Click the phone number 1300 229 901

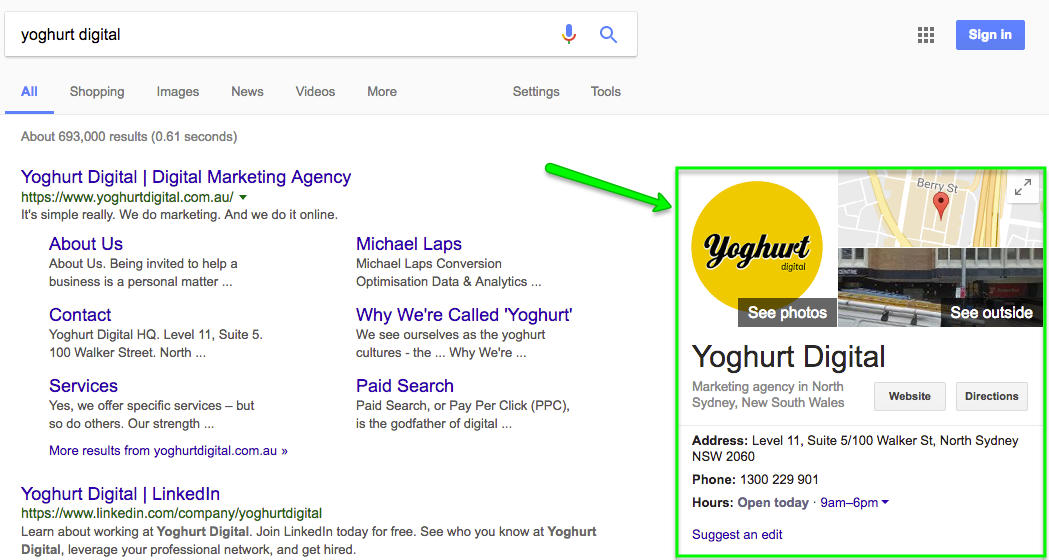pyautogui.click(x=779, y=480)
